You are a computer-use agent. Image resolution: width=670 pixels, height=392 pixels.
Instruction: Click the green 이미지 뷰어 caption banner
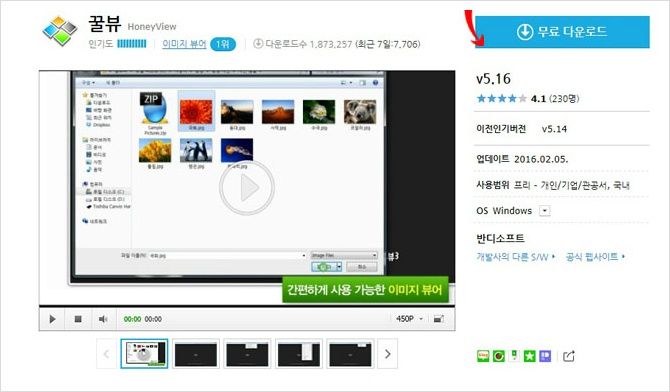(x=365, y=289)
